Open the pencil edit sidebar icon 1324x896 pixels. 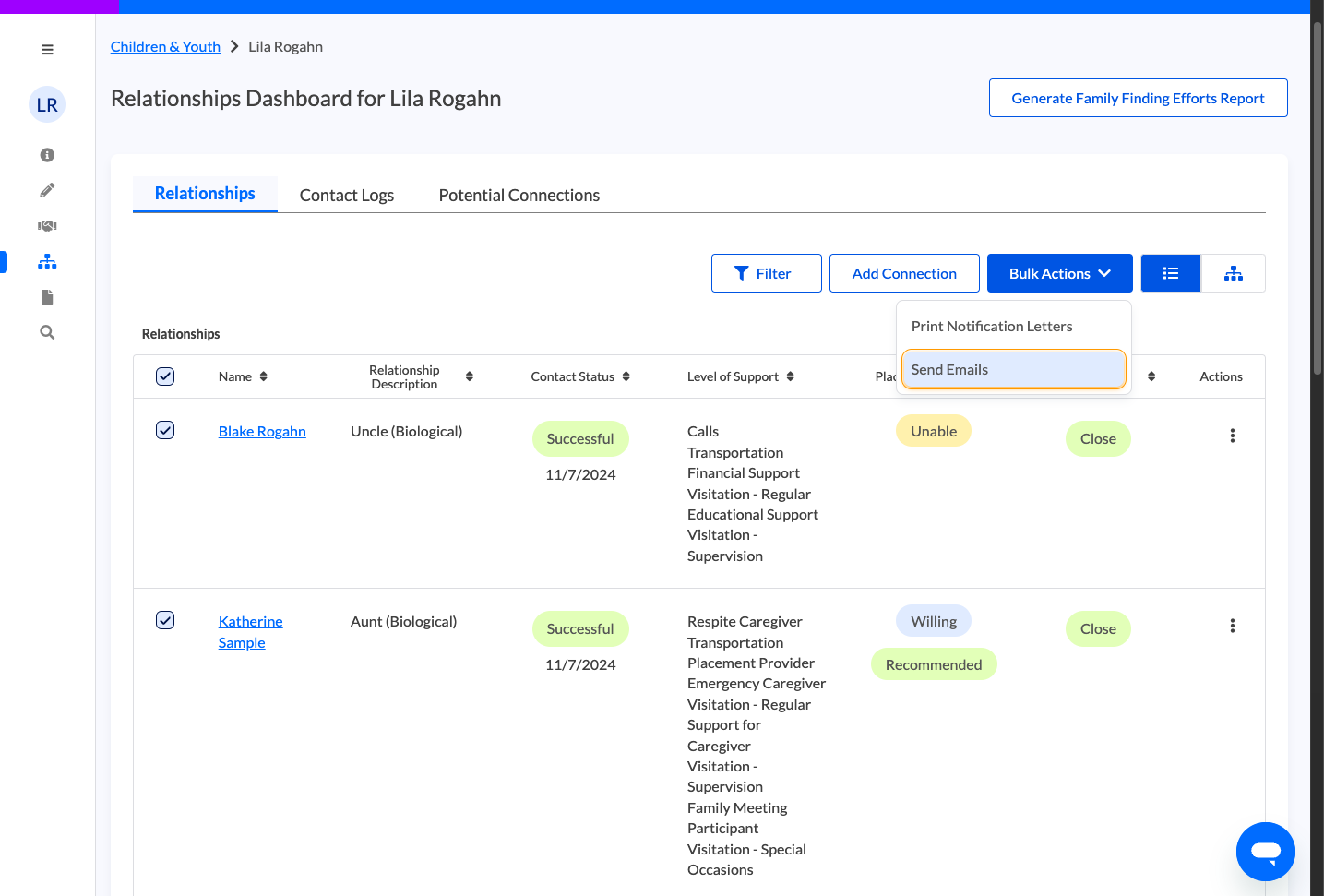tap(47, 190)
